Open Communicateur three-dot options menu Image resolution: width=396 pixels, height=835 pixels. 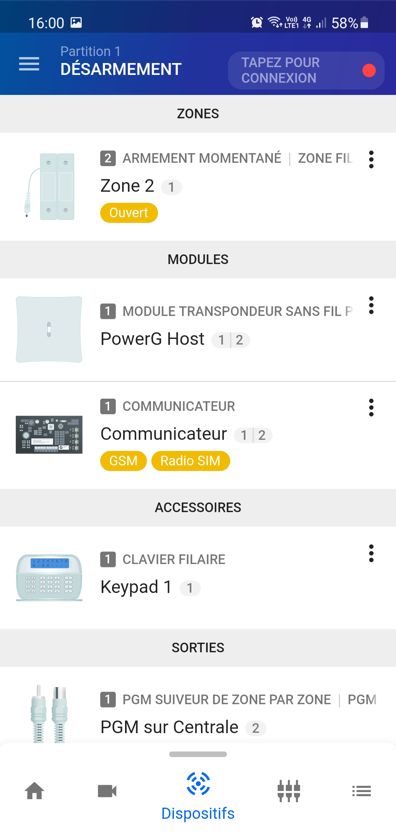371,407
